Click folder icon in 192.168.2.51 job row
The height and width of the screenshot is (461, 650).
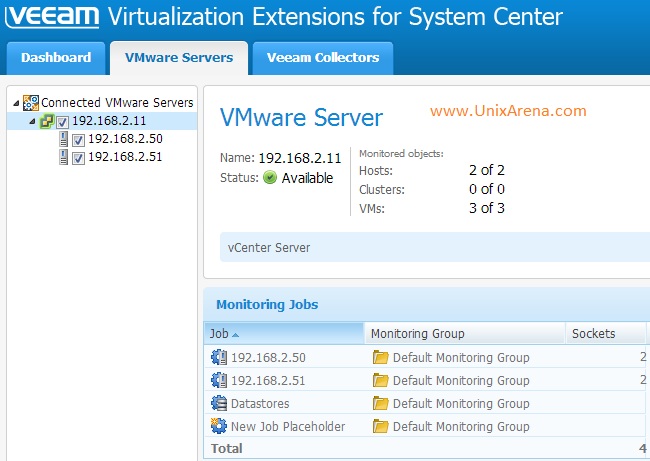tap(380, 380)
